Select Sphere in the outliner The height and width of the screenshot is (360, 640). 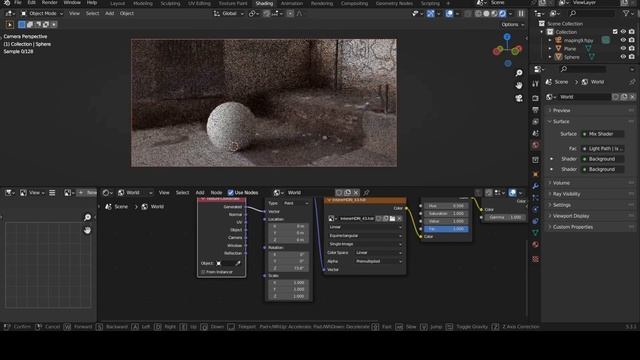(571, 57)
